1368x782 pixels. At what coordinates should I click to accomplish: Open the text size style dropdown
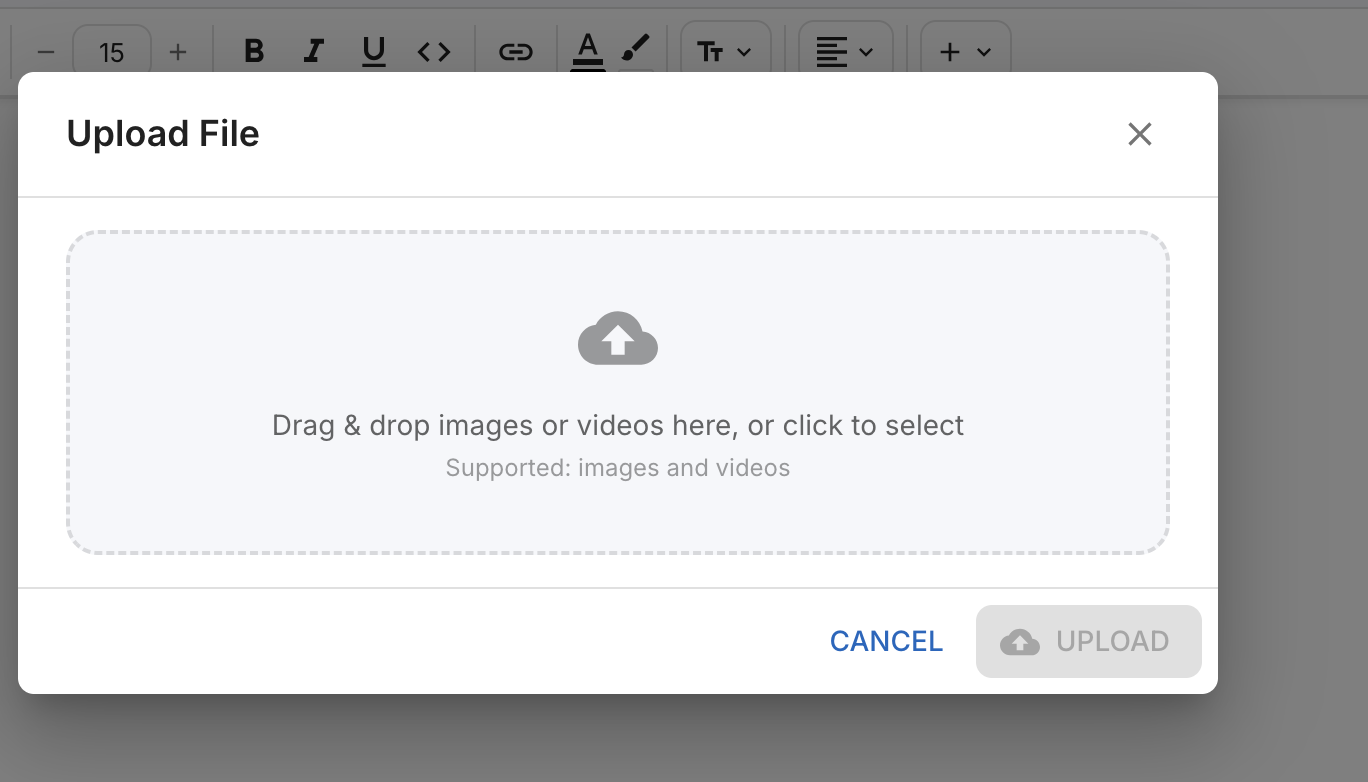(725, 51)
